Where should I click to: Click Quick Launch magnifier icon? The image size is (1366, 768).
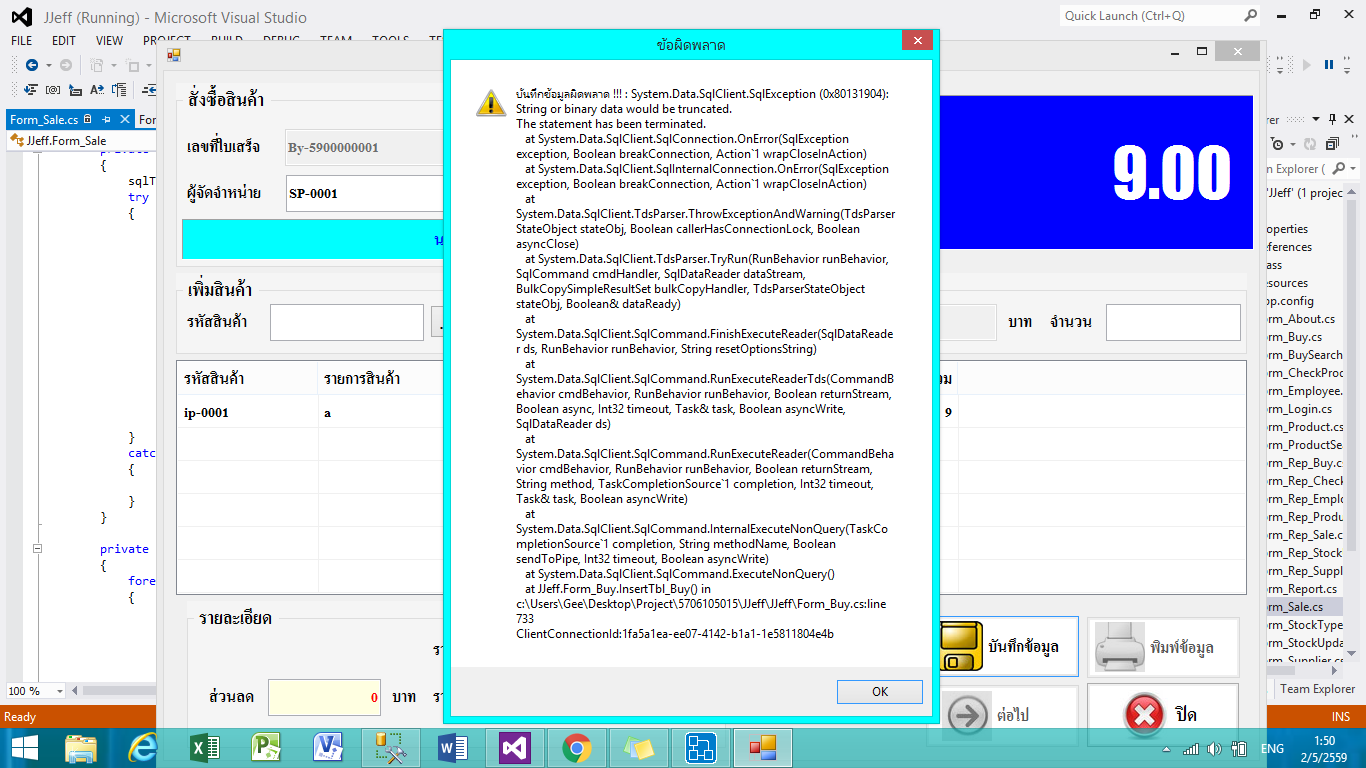coord(1250,16)
